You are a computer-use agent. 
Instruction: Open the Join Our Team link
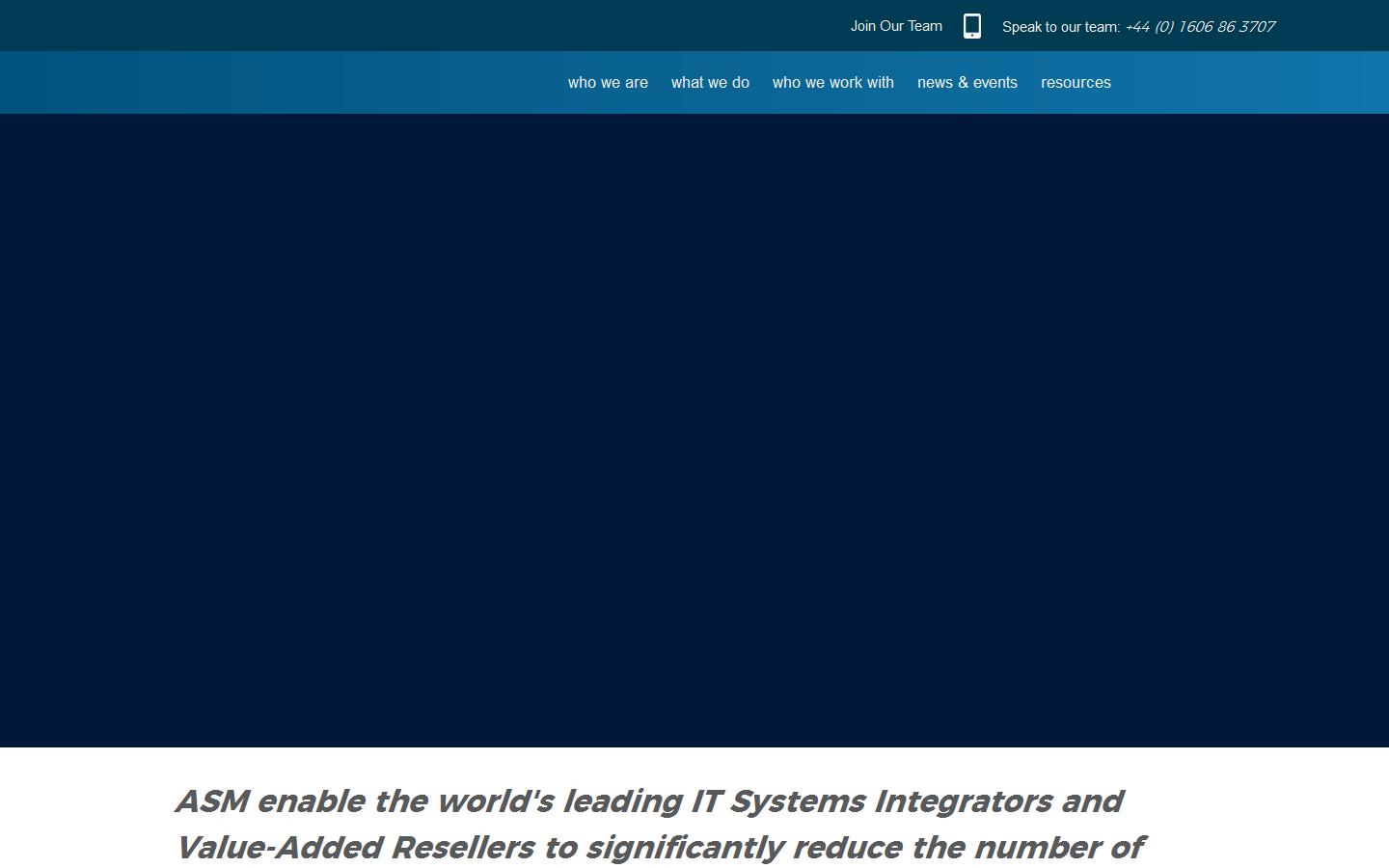(896, 26)
